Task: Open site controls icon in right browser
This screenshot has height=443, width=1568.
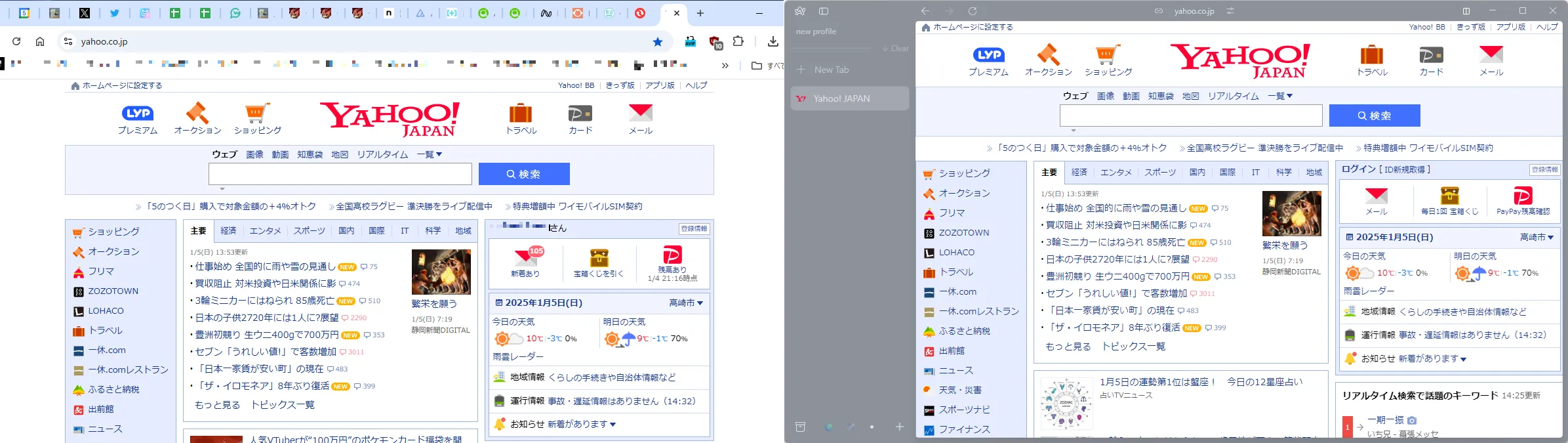Action: (x=1230, y=11)
